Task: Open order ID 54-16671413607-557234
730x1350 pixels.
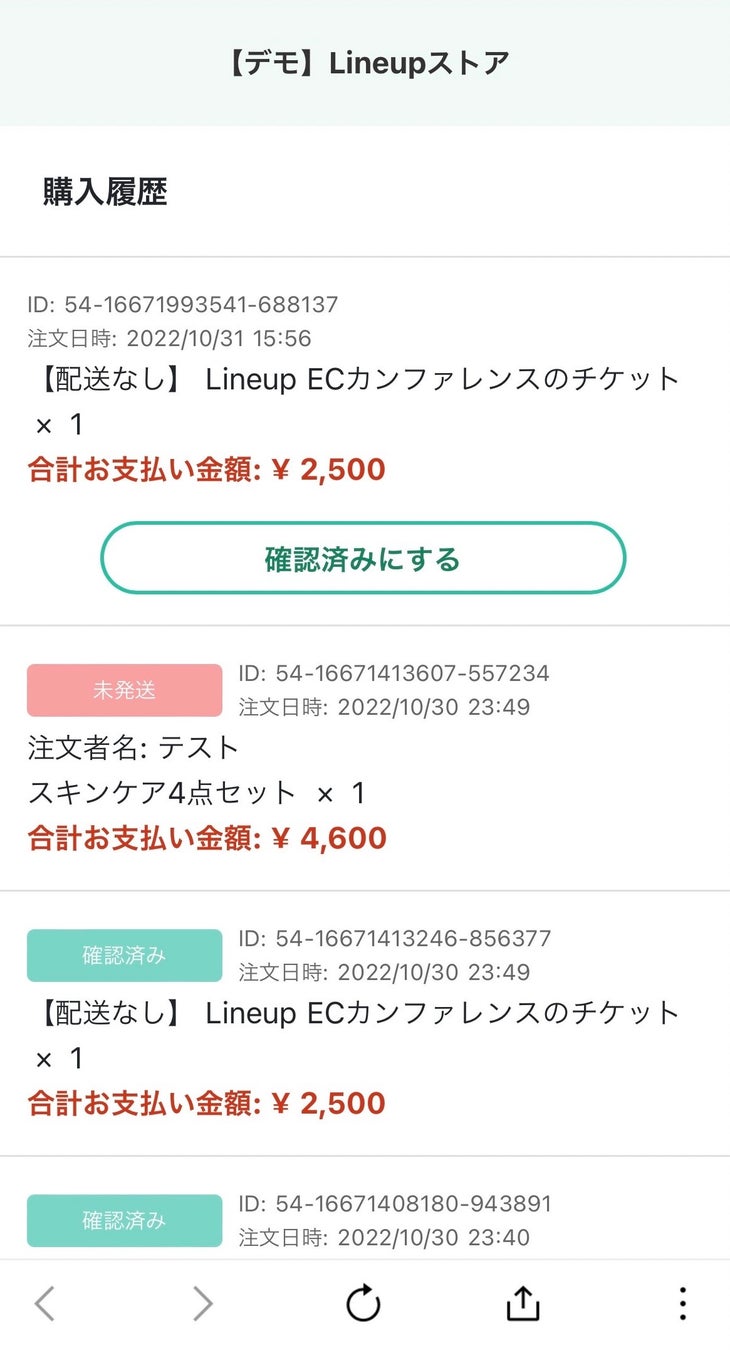Action: tap(394, 673)
